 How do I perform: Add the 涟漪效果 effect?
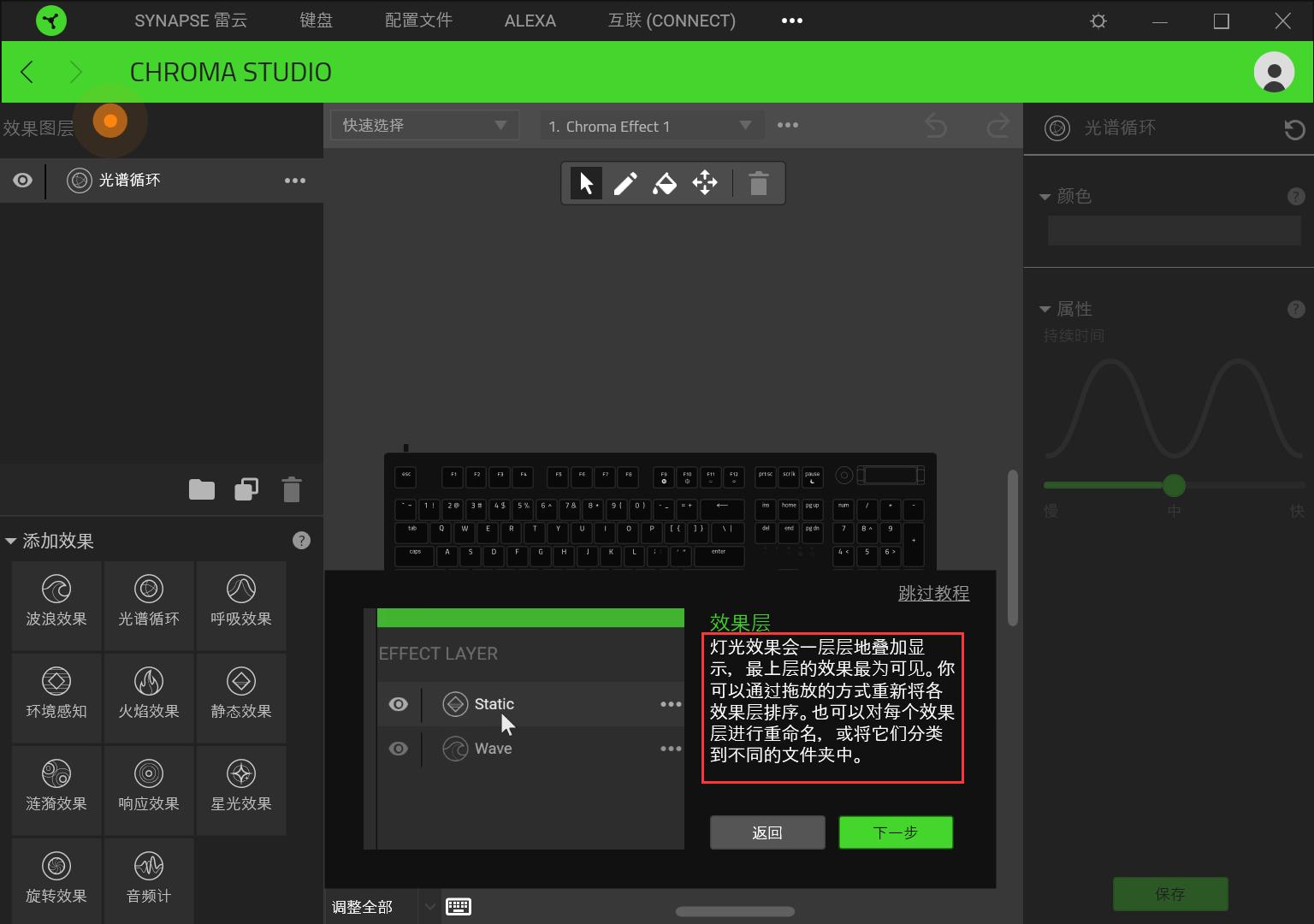56,790
